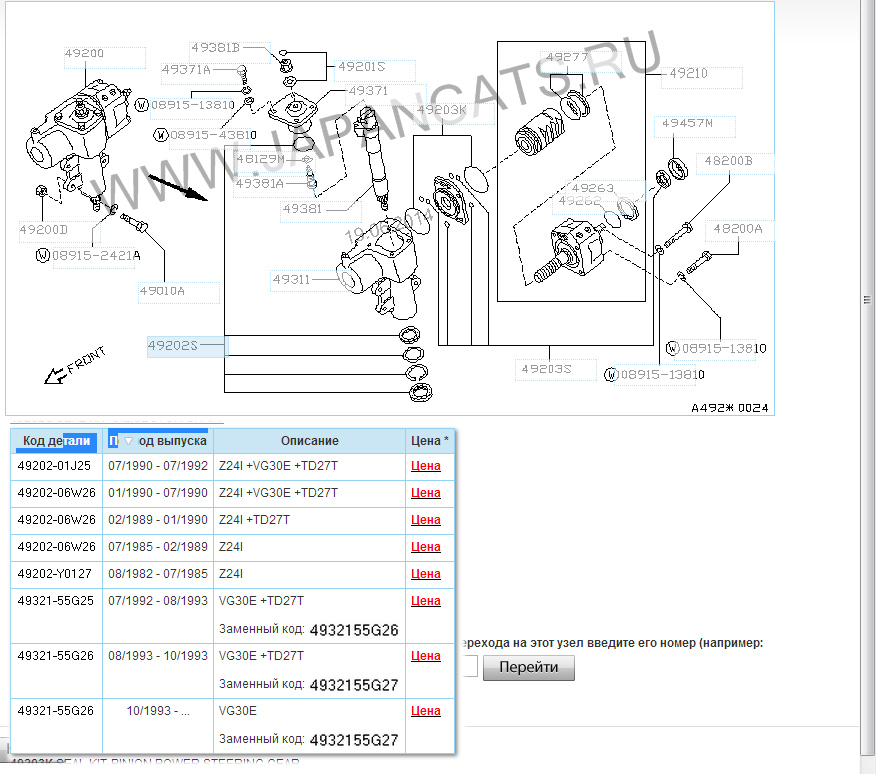This screenshot has height=774, width=876.
Task: Click the date cell 07/1990 - 07/1992
Action: pyautogui.click(x=158, y=466)
